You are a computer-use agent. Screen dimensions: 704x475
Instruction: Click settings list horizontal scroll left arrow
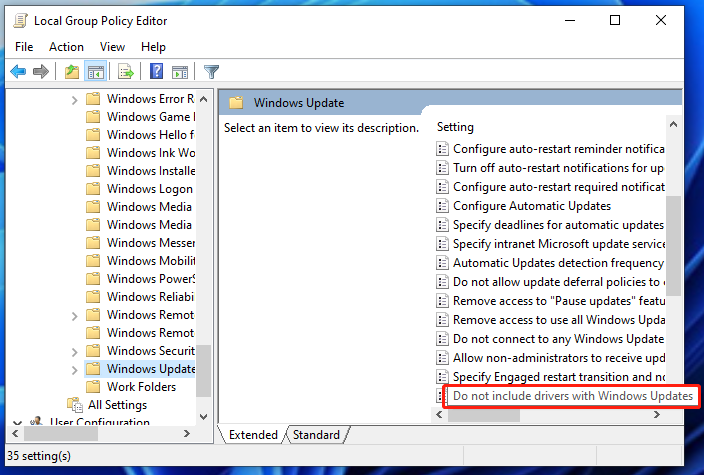click(x=440, y=415)
